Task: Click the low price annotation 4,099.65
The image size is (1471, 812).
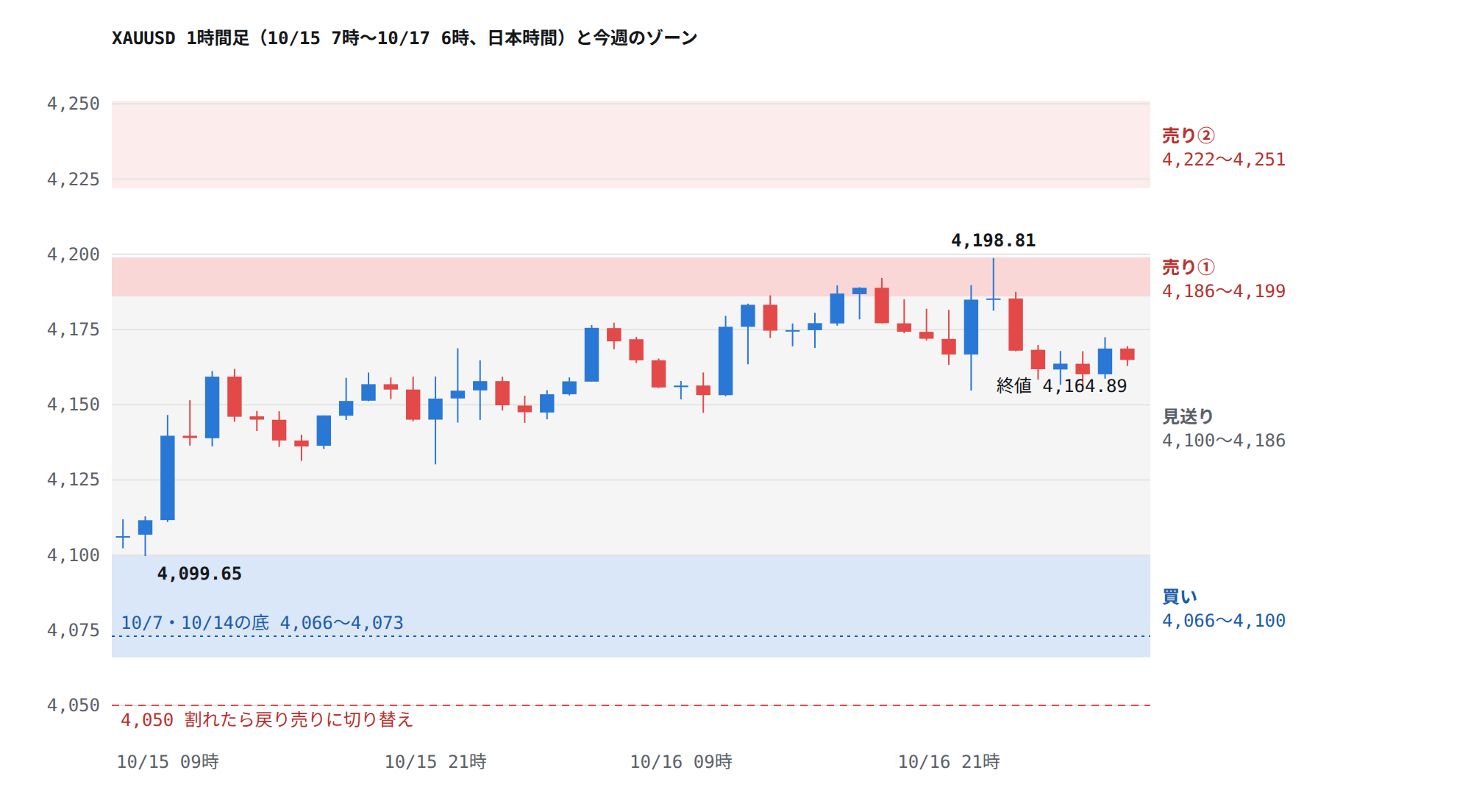Action: (199, 574)
